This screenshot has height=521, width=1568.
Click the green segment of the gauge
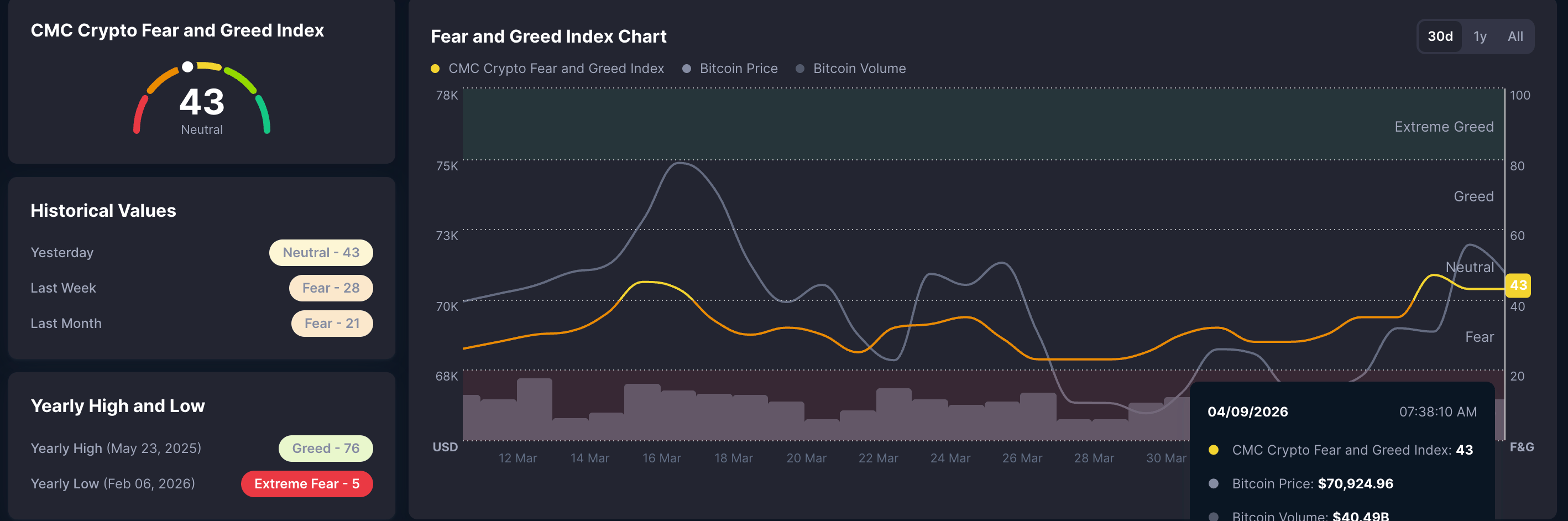(264, 114)
